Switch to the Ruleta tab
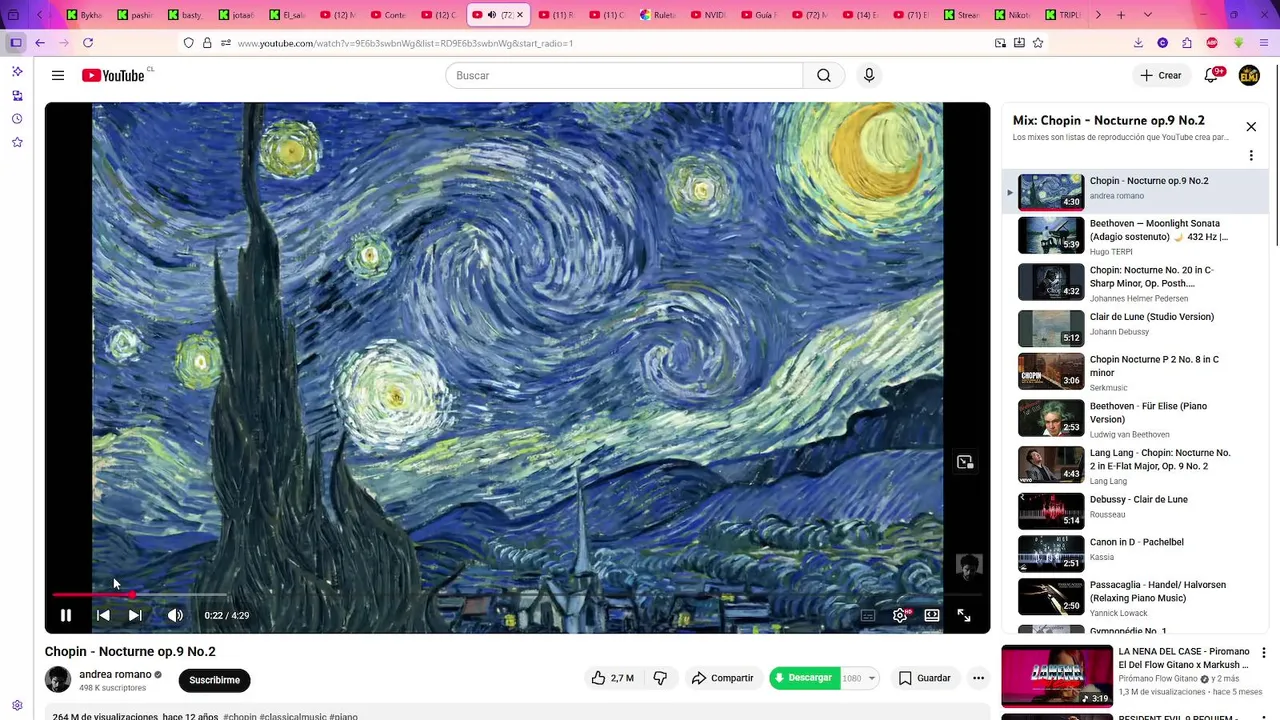The height and width of the screenshot is (720, 1280). (657, 15)
